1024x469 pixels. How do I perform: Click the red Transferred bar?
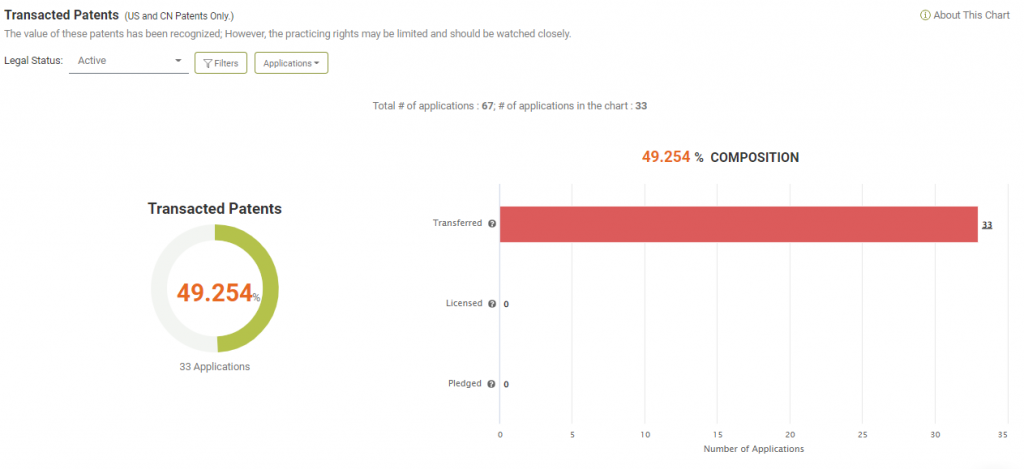coord(739,224)
